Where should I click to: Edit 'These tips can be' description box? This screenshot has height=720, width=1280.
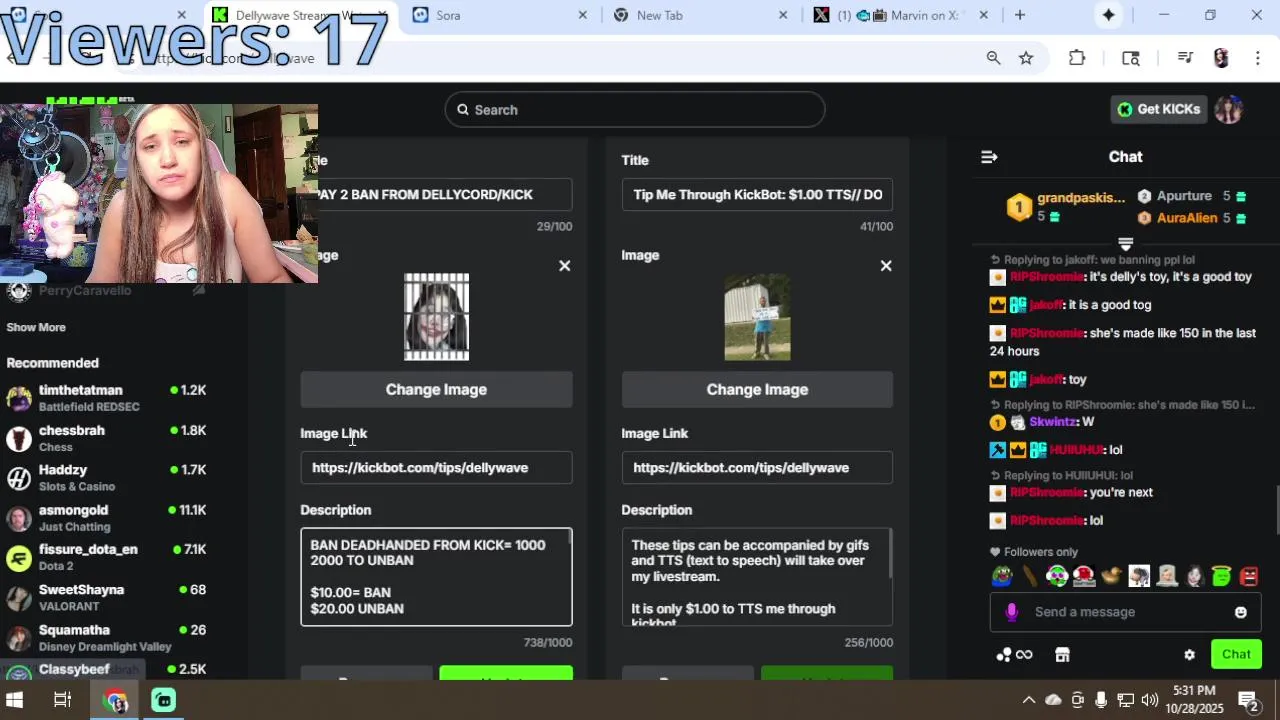[x=757, y=577]
